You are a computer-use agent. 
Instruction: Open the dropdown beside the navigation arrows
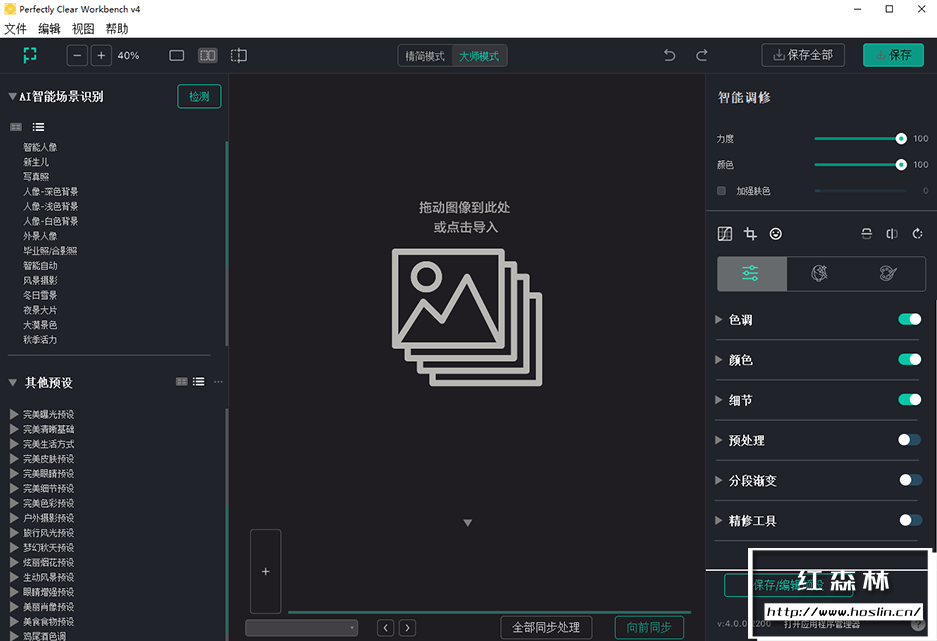pyautogui.click(x=302, y=627)
